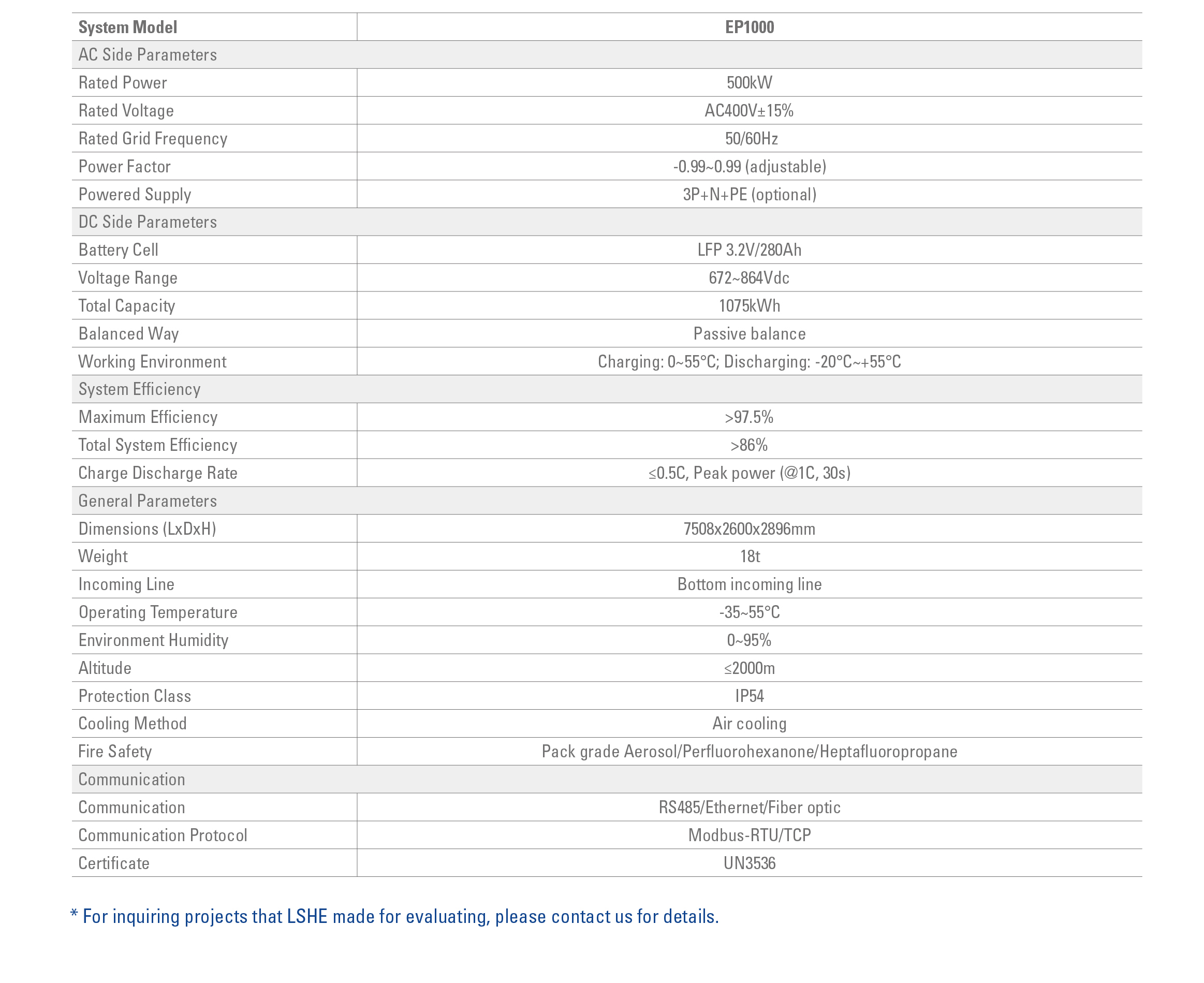The image size is (1204, 983).
Task: Click the Rated Voltage AC400V±15% value
Action: (748, 111)
